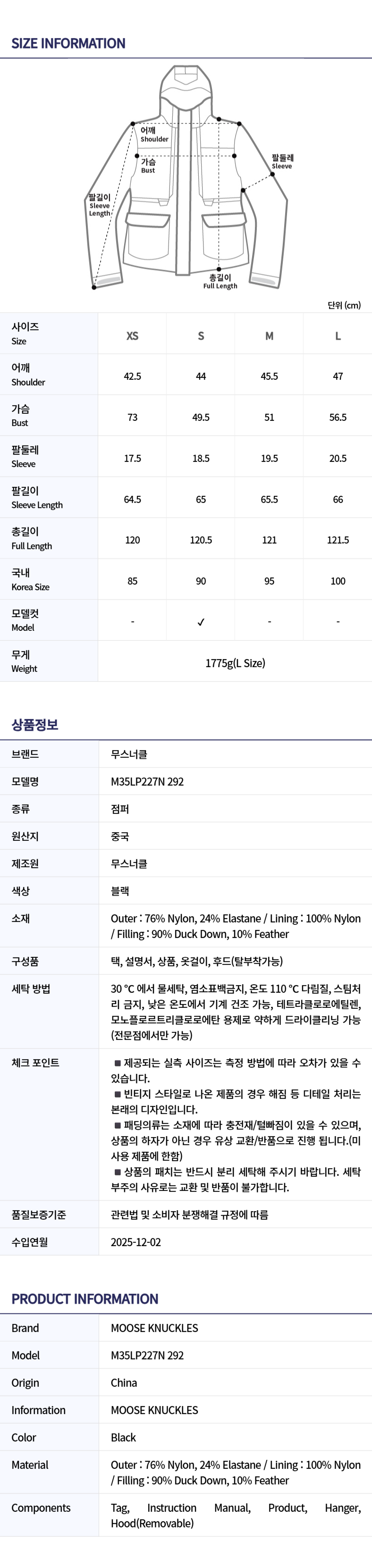The height and width of the screenshot is (1568, 372).
Task: Select the XS size column header
Action: 132,335
